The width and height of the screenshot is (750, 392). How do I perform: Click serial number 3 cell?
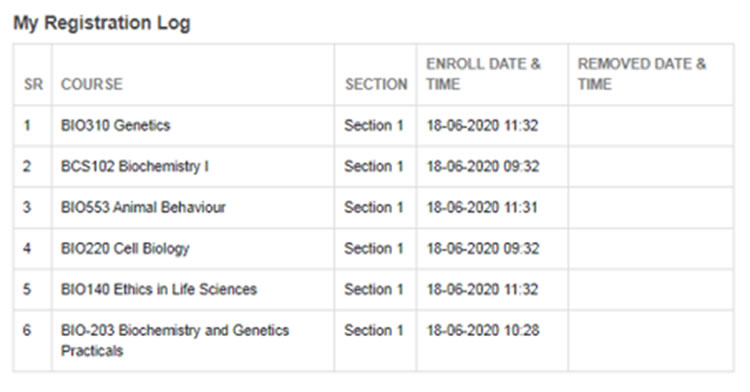click(27, 207)
